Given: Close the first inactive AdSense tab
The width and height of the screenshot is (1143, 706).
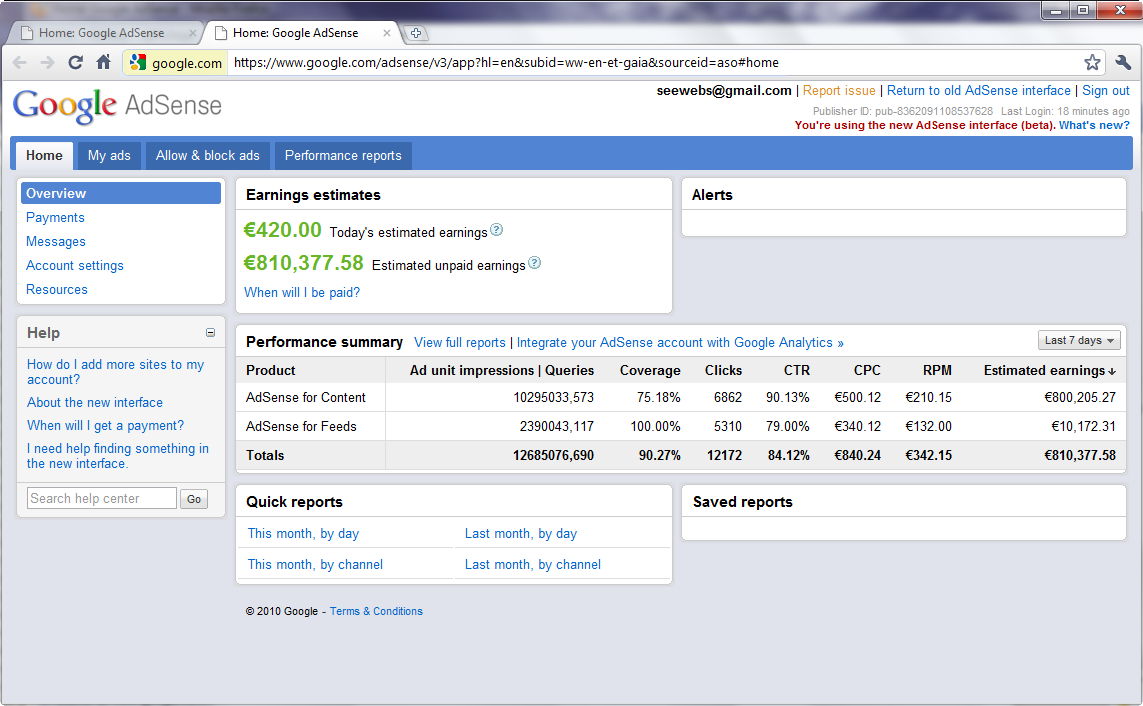Looking at the screenshot, I should click(x=192, y=33).
